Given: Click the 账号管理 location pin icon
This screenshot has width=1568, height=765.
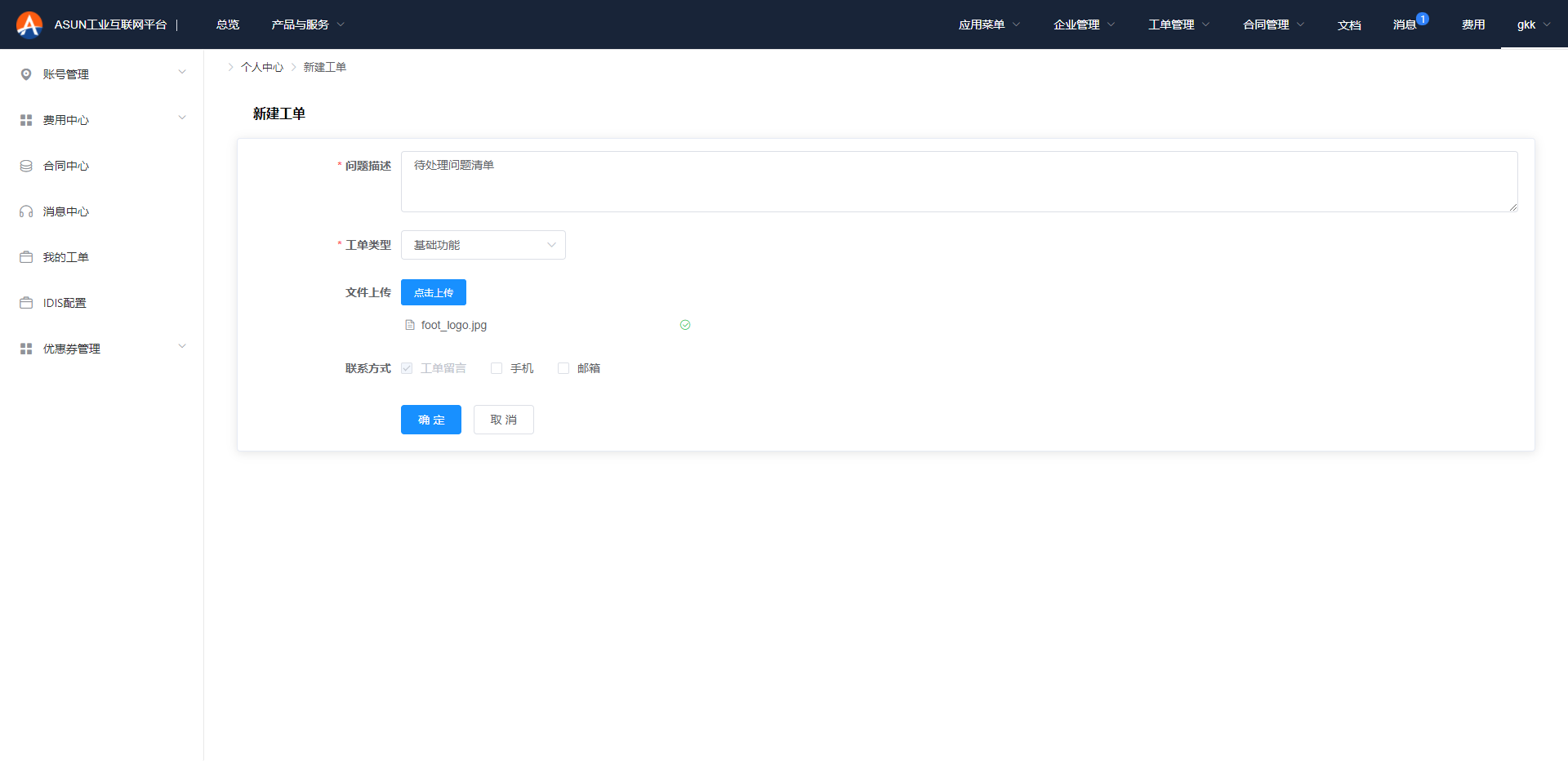Looking at the screenshot, I should click(26, 74).
